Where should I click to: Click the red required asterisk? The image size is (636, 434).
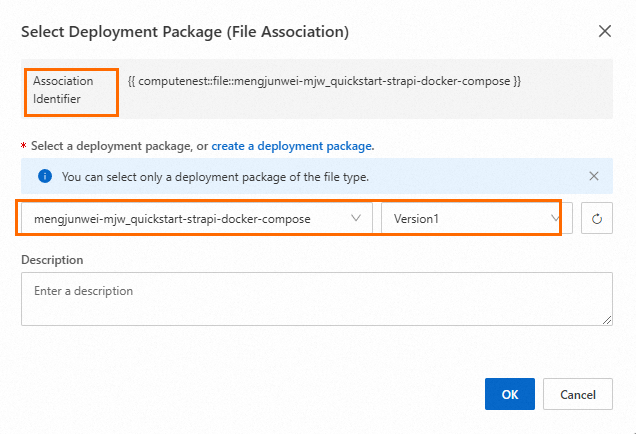[24, 146]
